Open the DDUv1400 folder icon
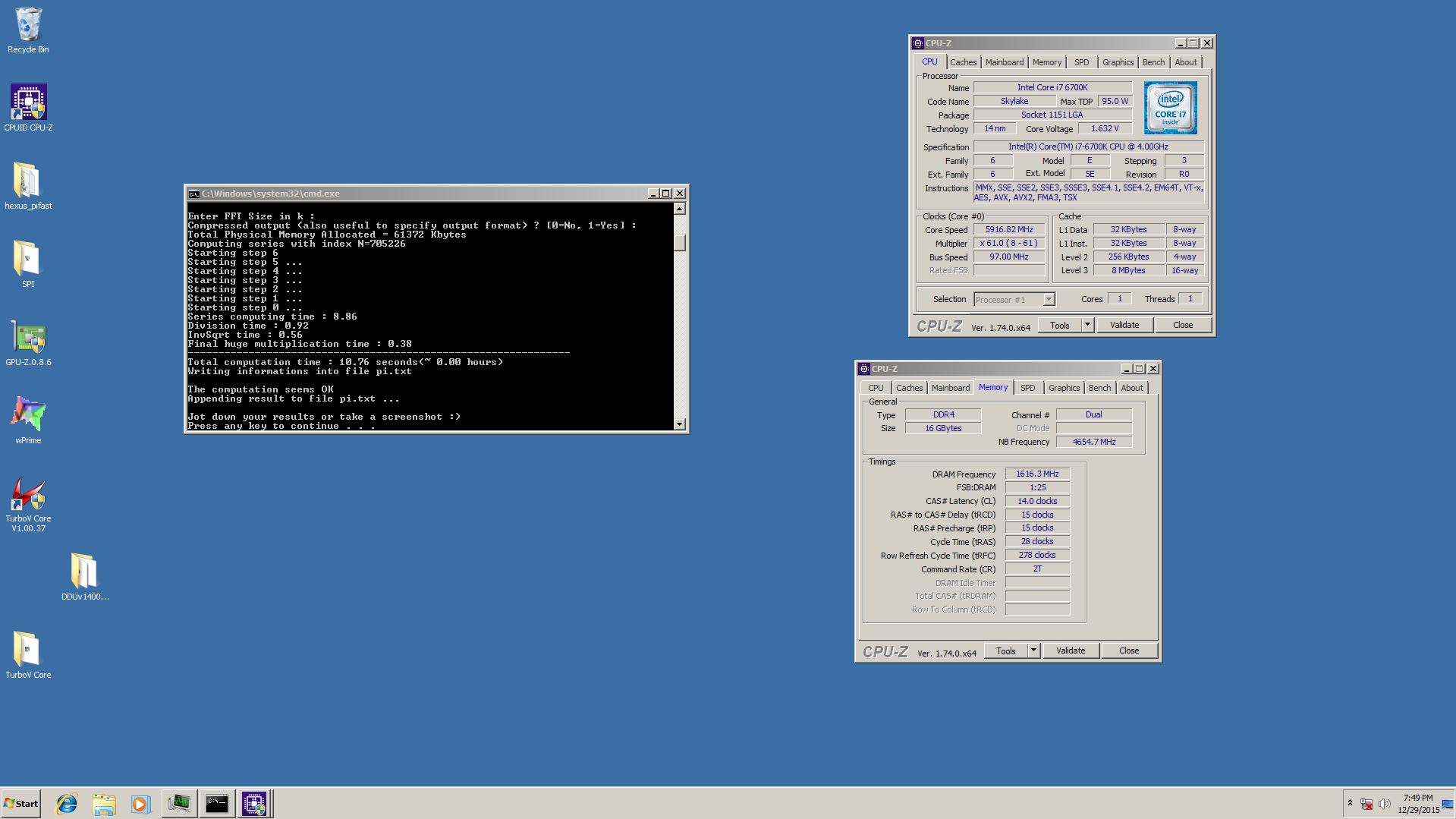1456x819 pixels. 84,577
